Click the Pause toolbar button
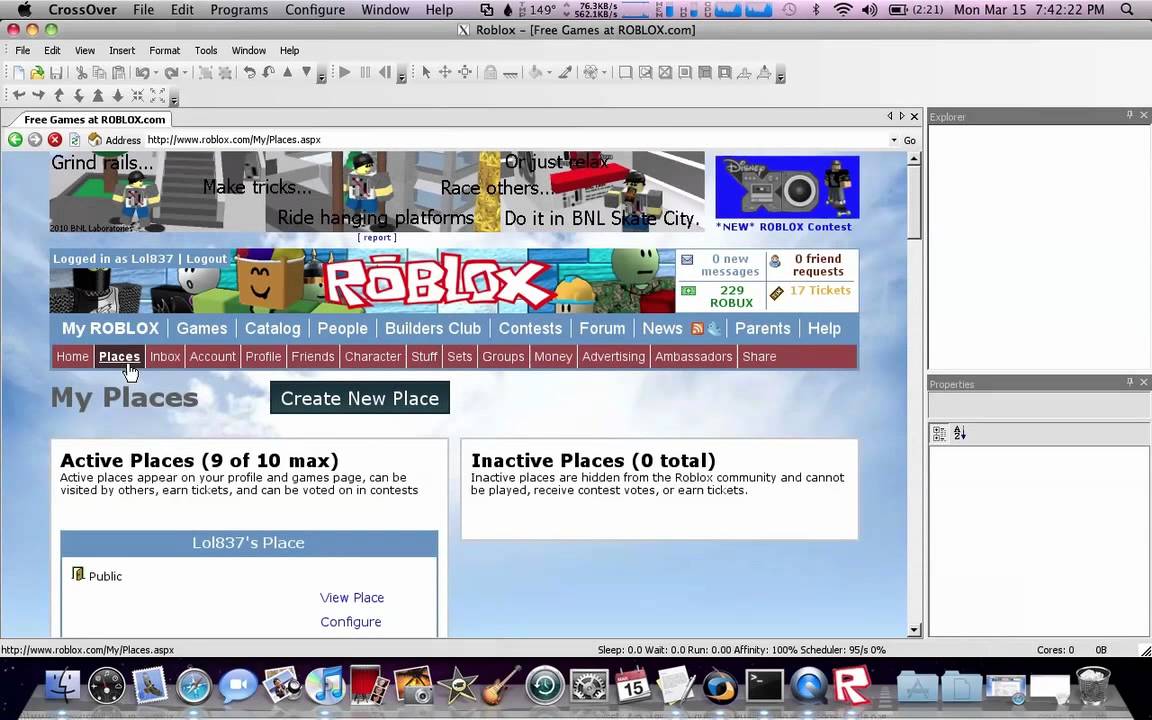Screen dimensions: 1152x720 pyautogui.click(x=365, y=73)
